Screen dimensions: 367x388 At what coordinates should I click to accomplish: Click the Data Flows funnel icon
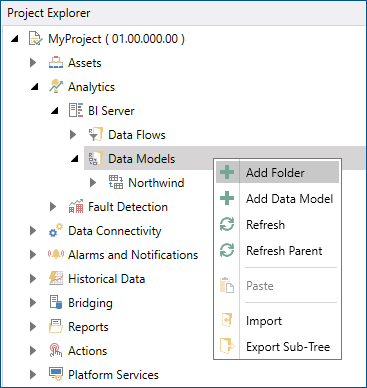(x=95, y=135)
